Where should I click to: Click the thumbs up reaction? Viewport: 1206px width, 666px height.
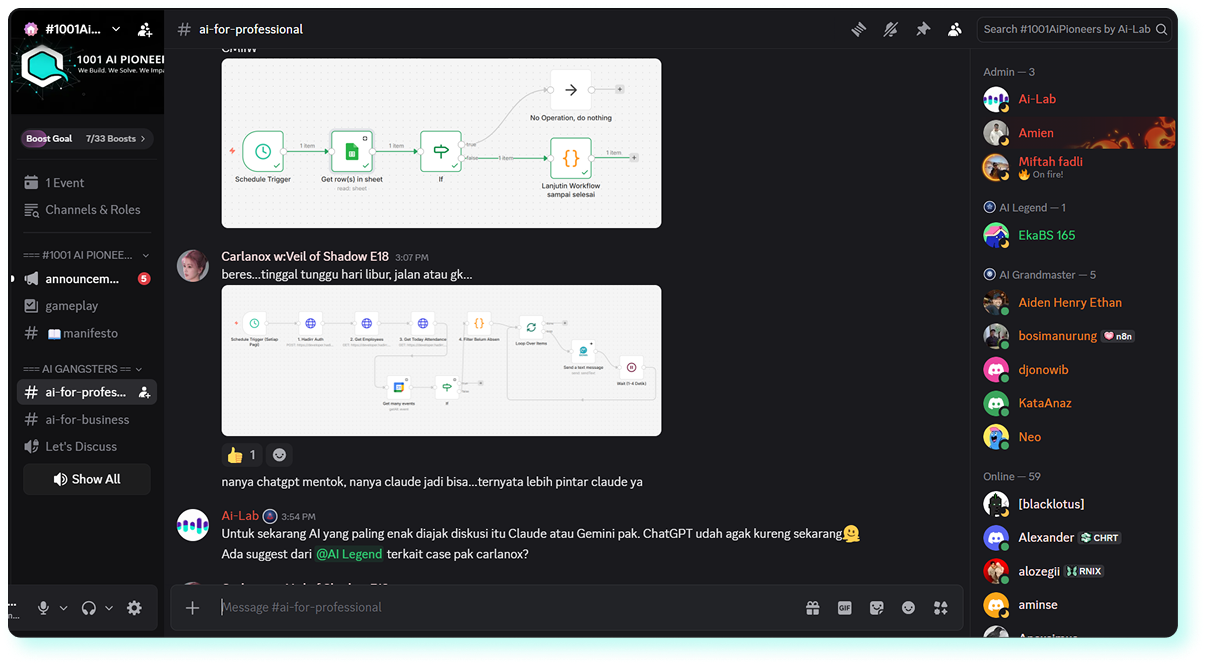tap(242, 455)
